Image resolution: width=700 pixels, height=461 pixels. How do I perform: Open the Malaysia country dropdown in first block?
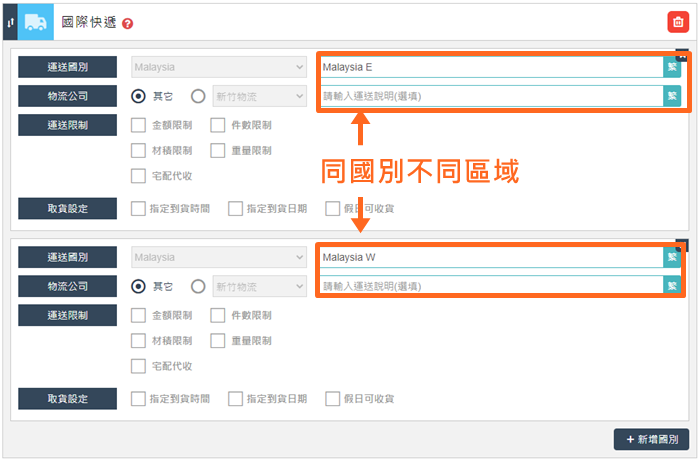[x=219, y=67]
